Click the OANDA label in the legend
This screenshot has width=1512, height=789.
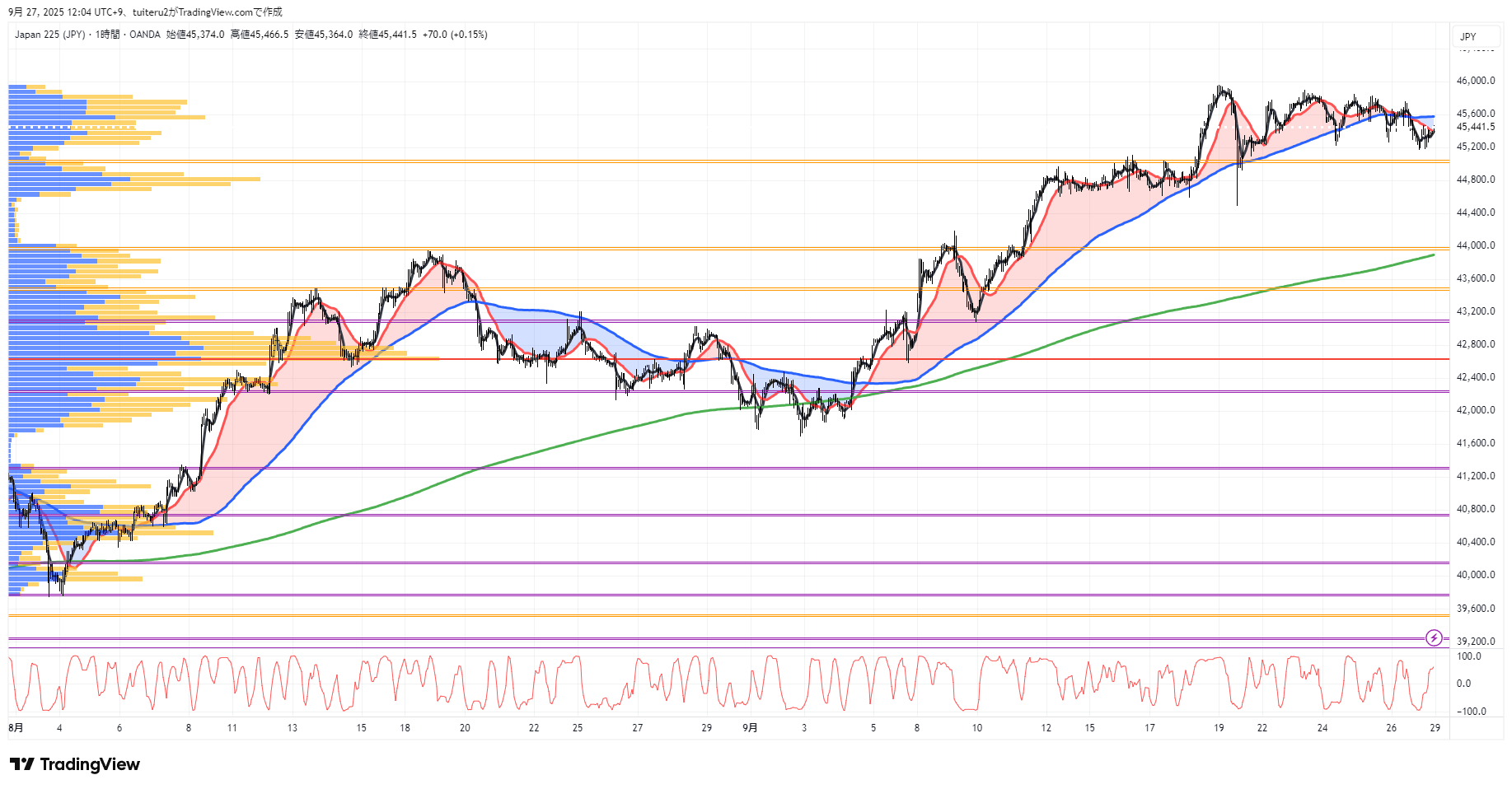(x=144, y=35)
